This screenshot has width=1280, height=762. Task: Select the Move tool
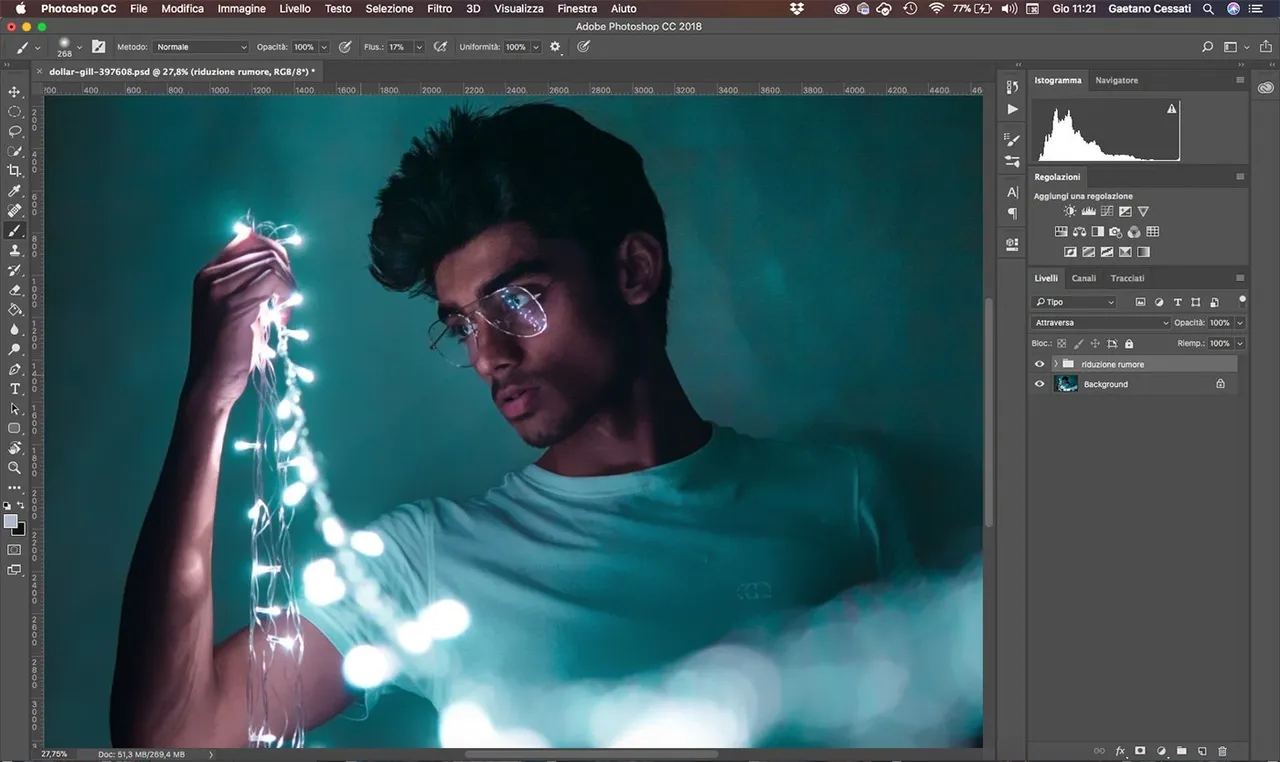[14, 92]
